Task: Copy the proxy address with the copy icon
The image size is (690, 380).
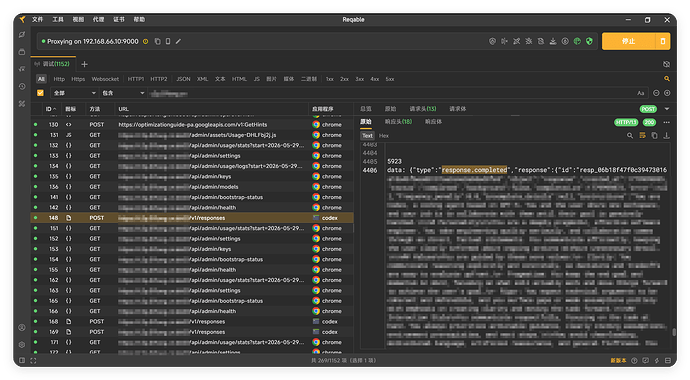Action: click(158, 41)
